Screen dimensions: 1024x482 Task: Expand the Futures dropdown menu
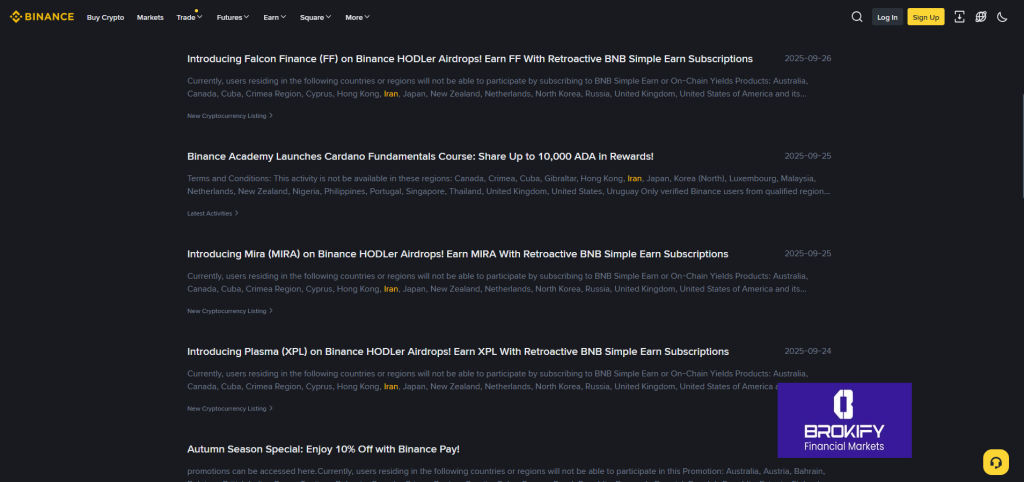click(234, 17)
